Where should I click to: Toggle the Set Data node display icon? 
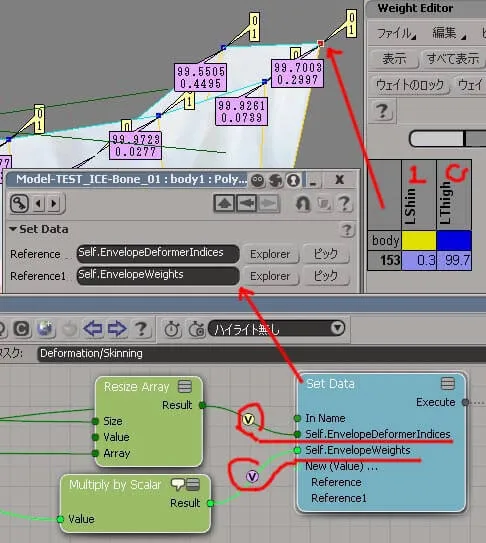click(448, 384)
